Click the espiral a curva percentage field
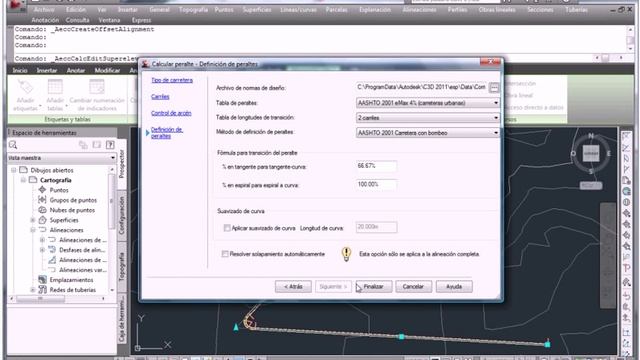Image resolution: width=640 pixels, height=360 pixels. [x=376, y=184]
